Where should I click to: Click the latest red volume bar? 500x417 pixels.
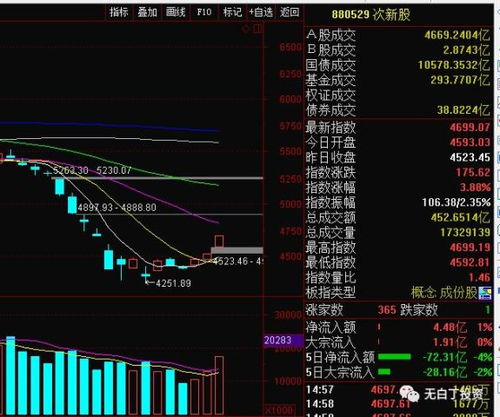219,386
